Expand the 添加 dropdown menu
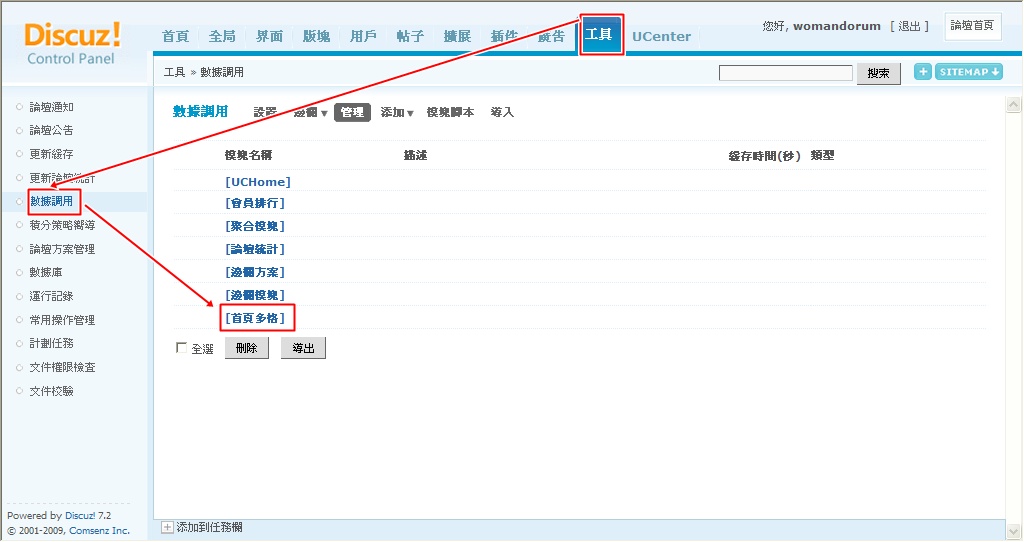Screen dimensions: 1024x542 click(x=397, y=113)
